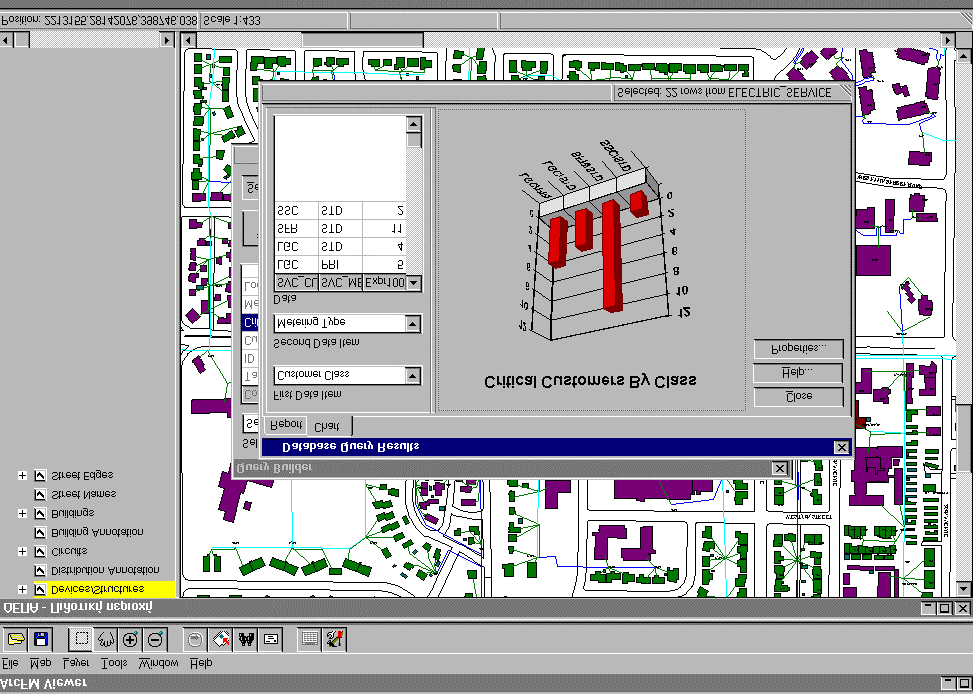The image size is (973, 695).
Task: Toggle the Building Annotation layer checkbox
Action: click(x=40, y=532)
